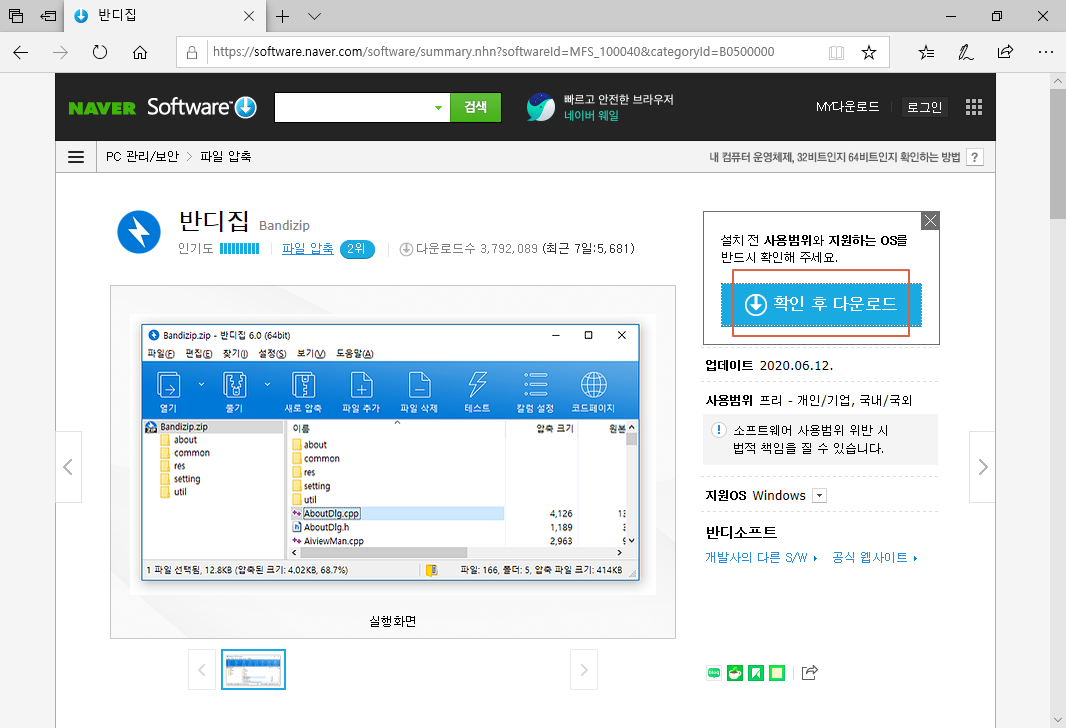Click the 반디소프트 developer name
Image resolution: width=1066 pixels, height=728 pixels.
(x=741, y=532)
